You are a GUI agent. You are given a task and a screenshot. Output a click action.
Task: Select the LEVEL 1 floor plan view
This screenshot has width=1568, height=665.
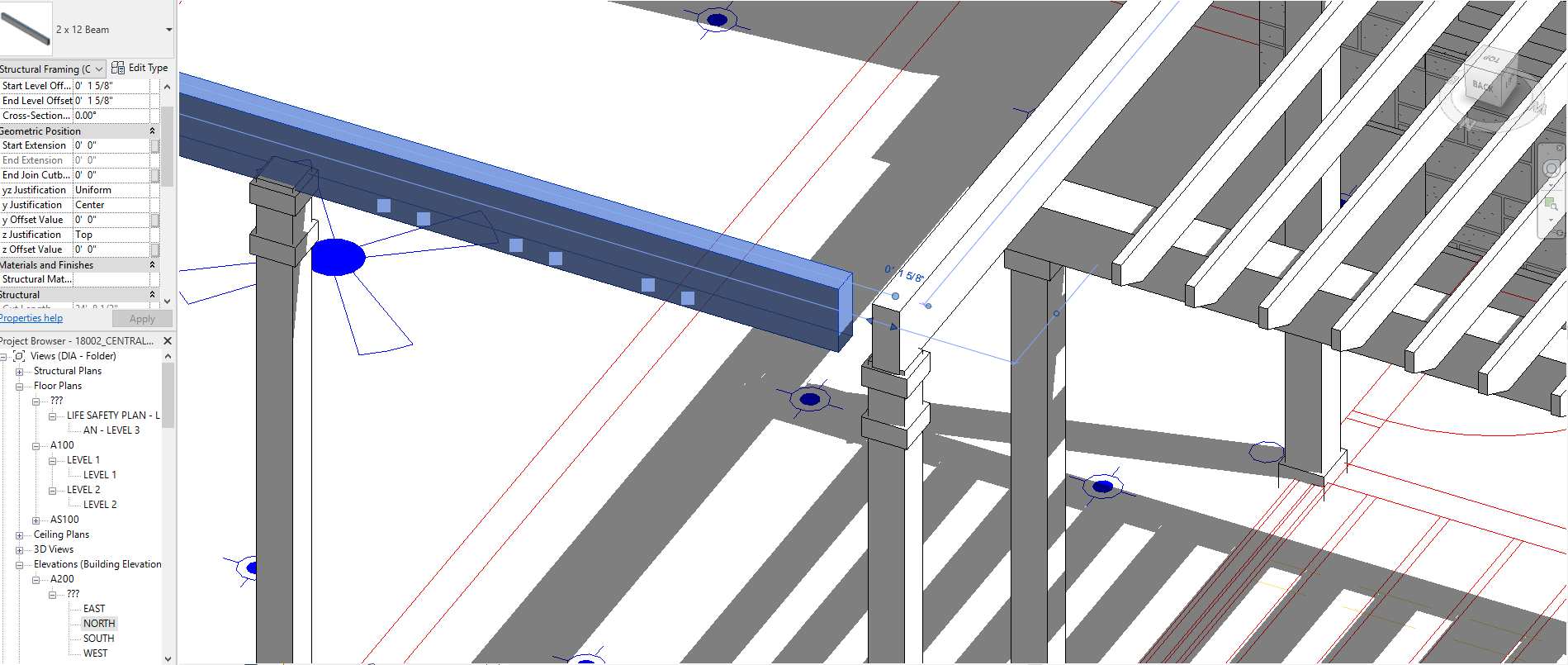pos(100,475)
